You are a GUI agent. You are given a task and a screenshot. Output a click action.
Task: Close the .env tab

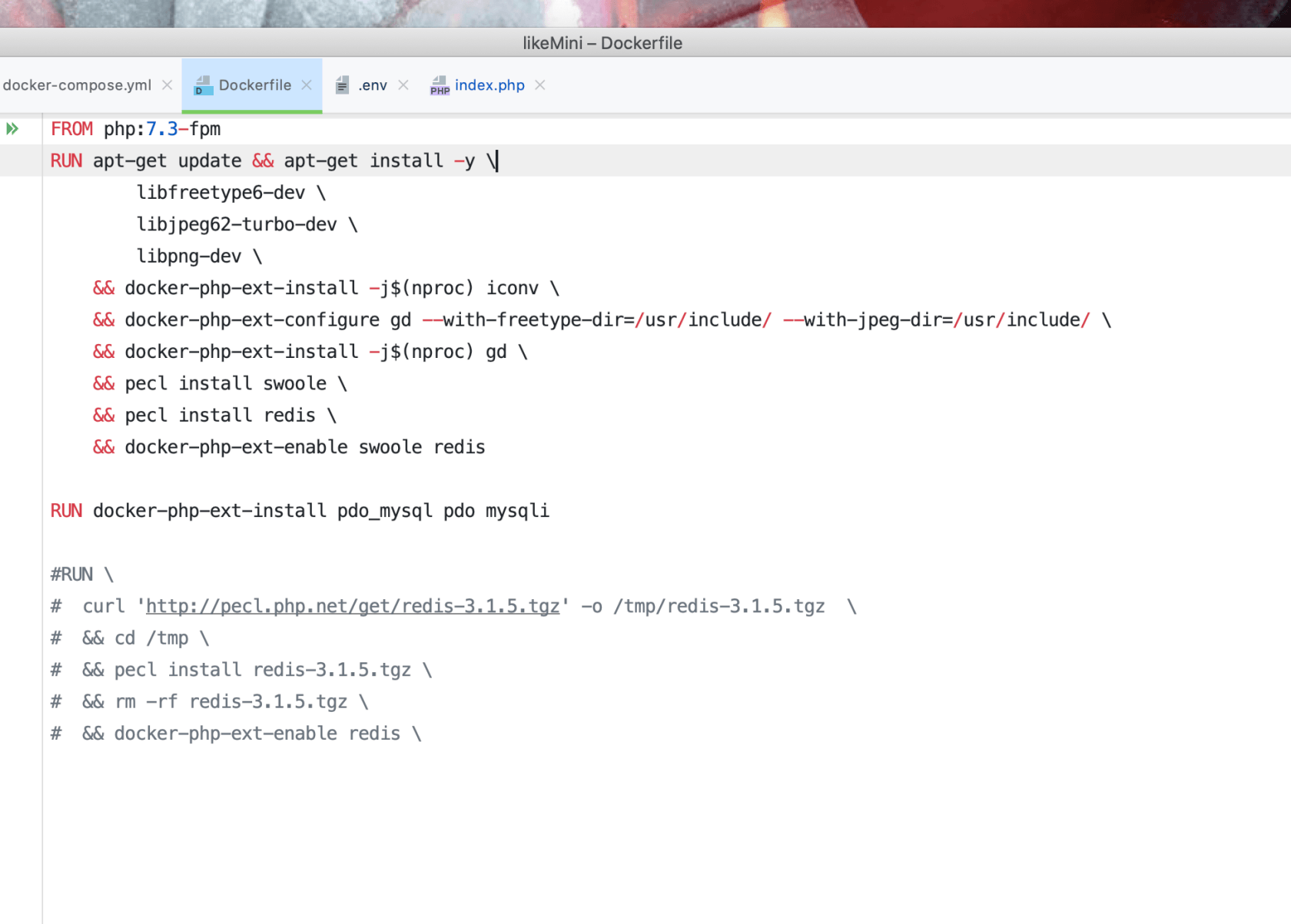point(403,85)
